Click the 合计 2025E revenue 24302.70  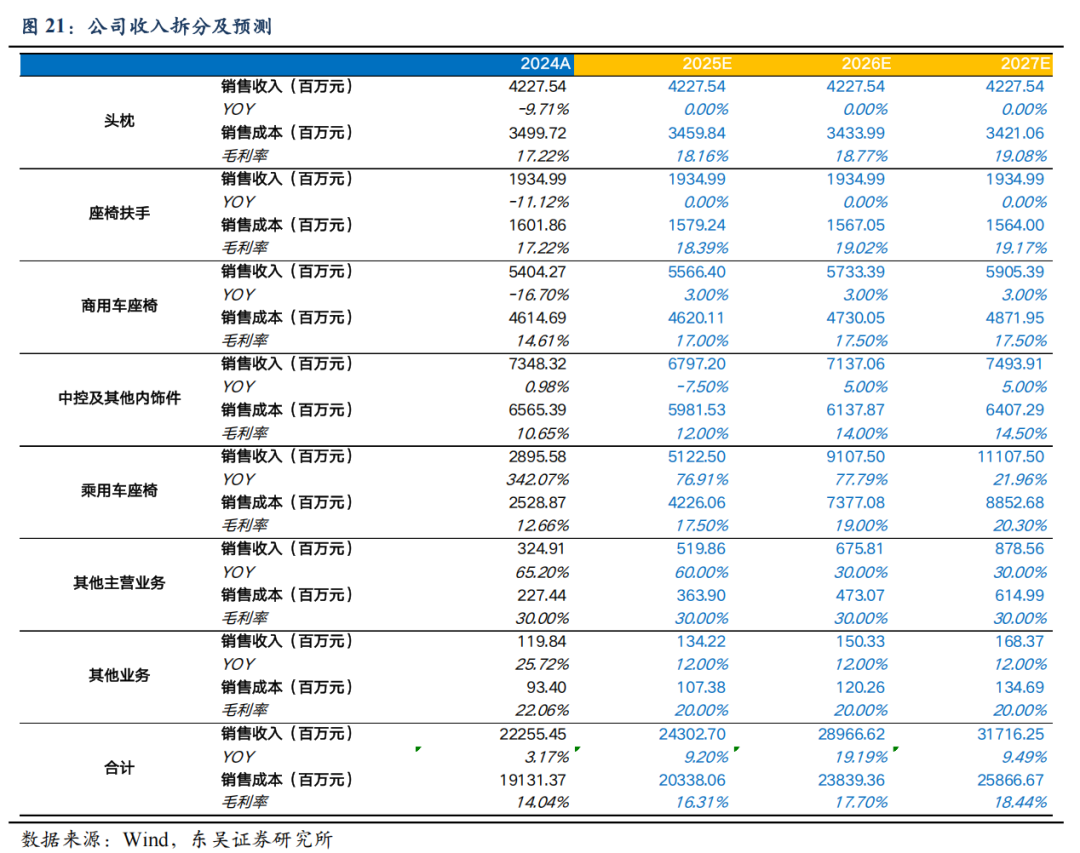[692, 734]
